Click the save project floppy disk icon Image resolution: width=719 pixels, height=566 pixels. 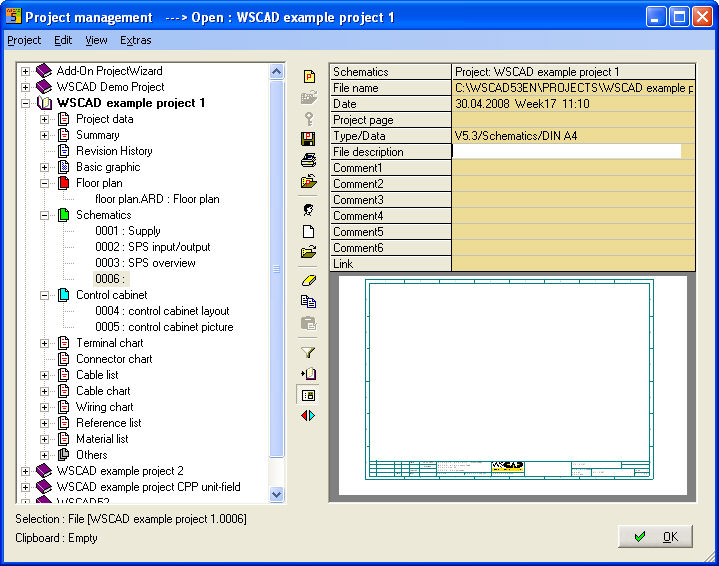click(308, 139)
